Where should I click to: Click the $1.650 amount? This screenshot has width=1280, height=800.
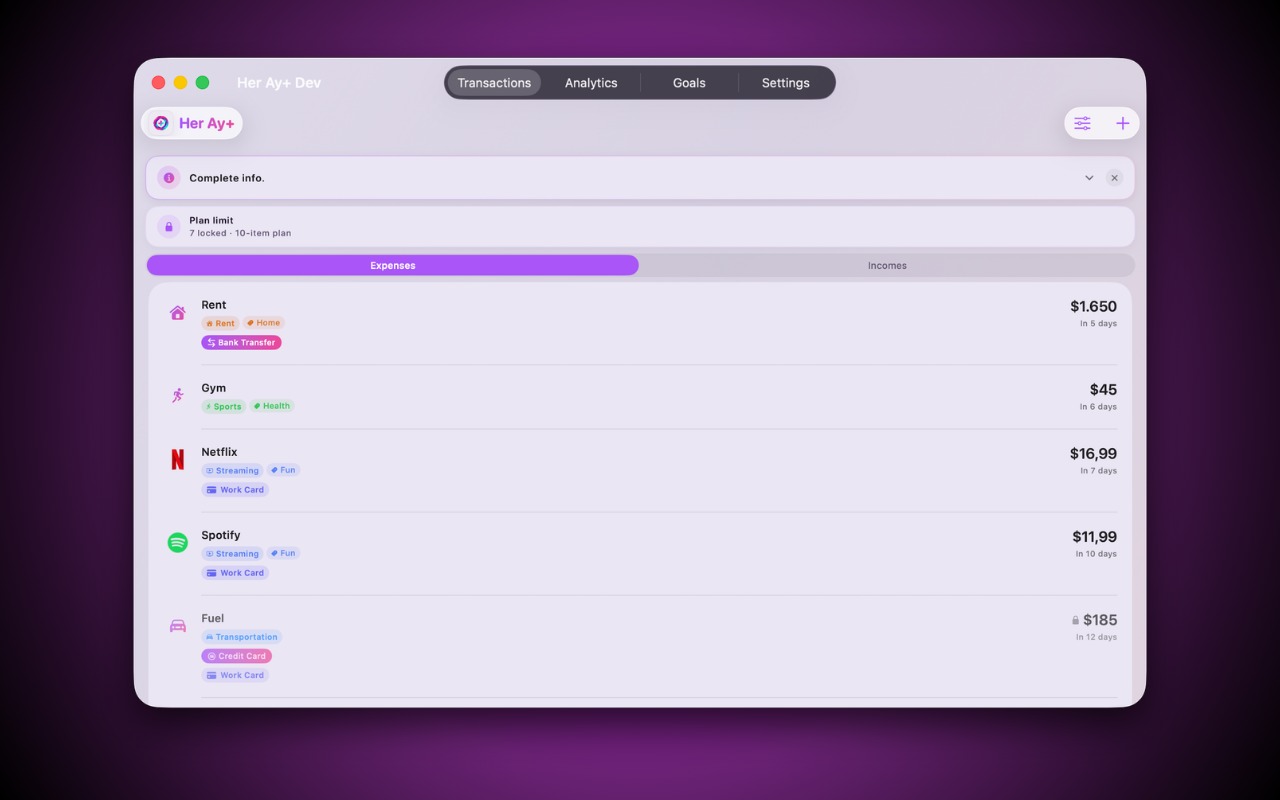pos(1093,306)
